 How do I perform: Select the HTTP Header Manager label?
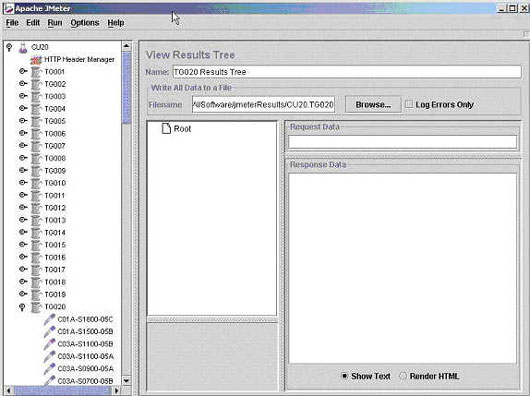point(79,60)
